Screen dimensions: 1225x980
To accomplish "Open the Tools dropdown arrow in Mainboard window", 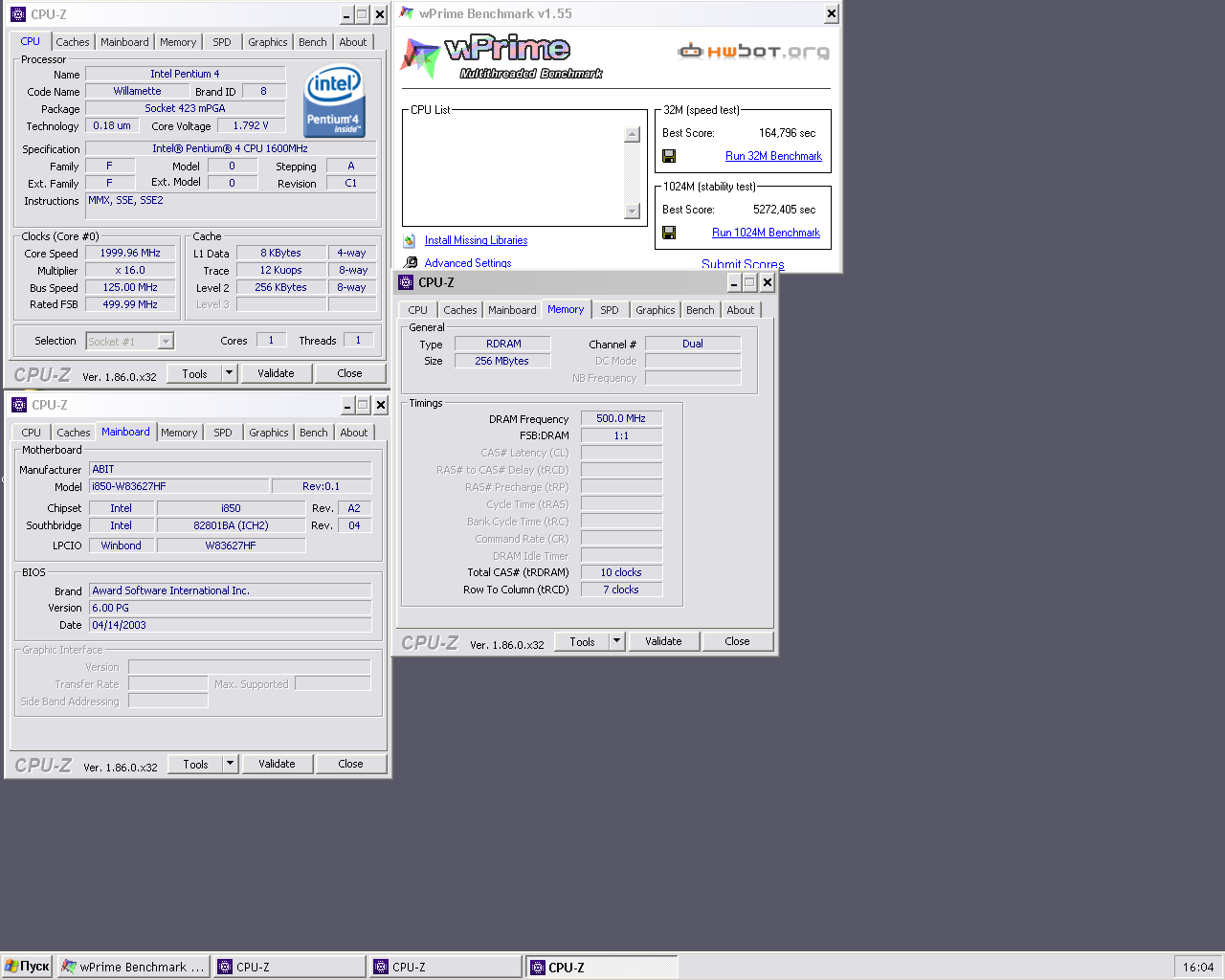I will coord(231,764).
